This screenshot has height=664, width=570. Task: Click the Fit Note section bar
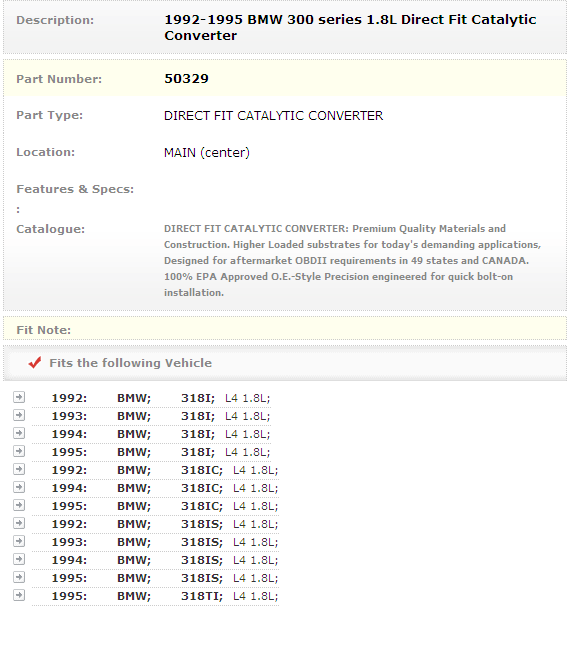pos(285,329)
